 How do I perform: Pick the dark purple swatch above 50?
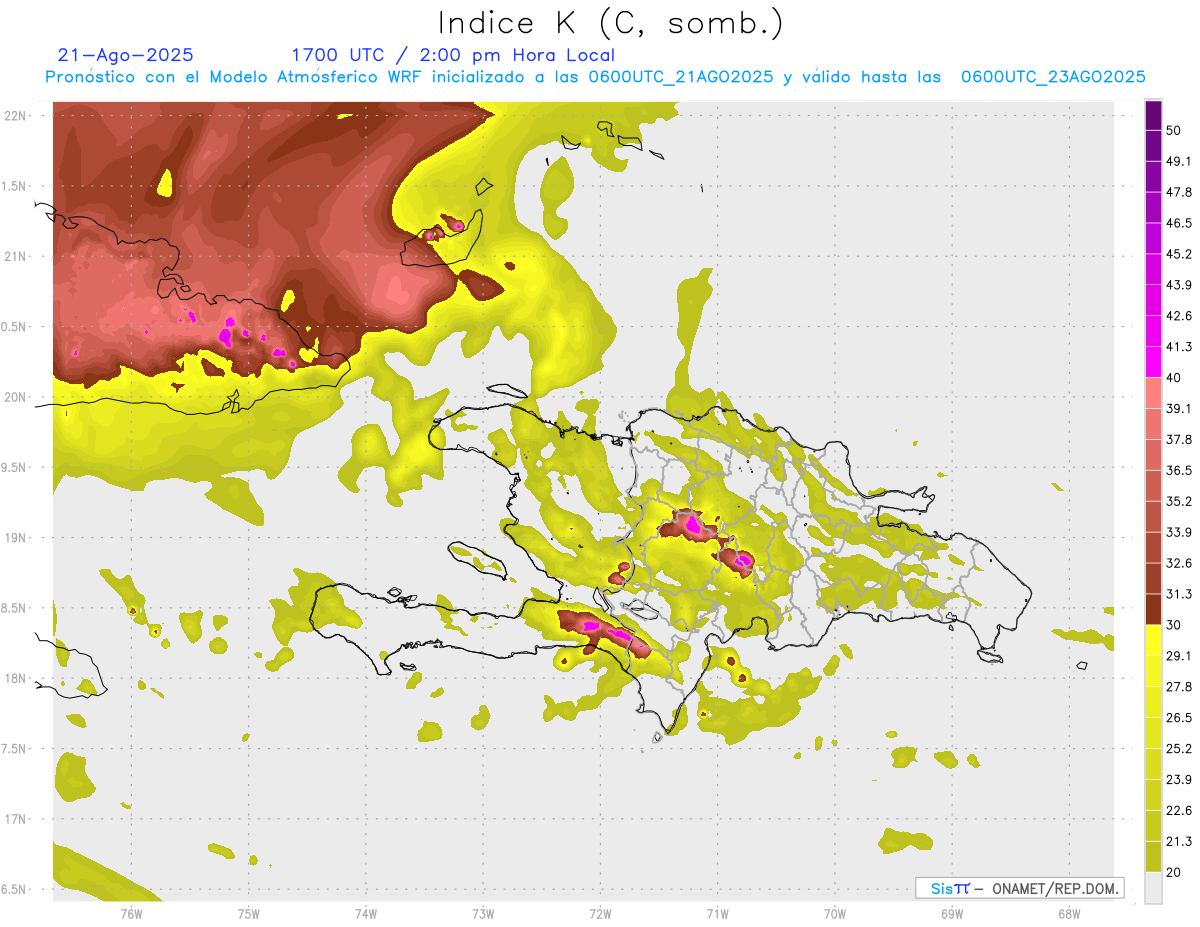1153,115
